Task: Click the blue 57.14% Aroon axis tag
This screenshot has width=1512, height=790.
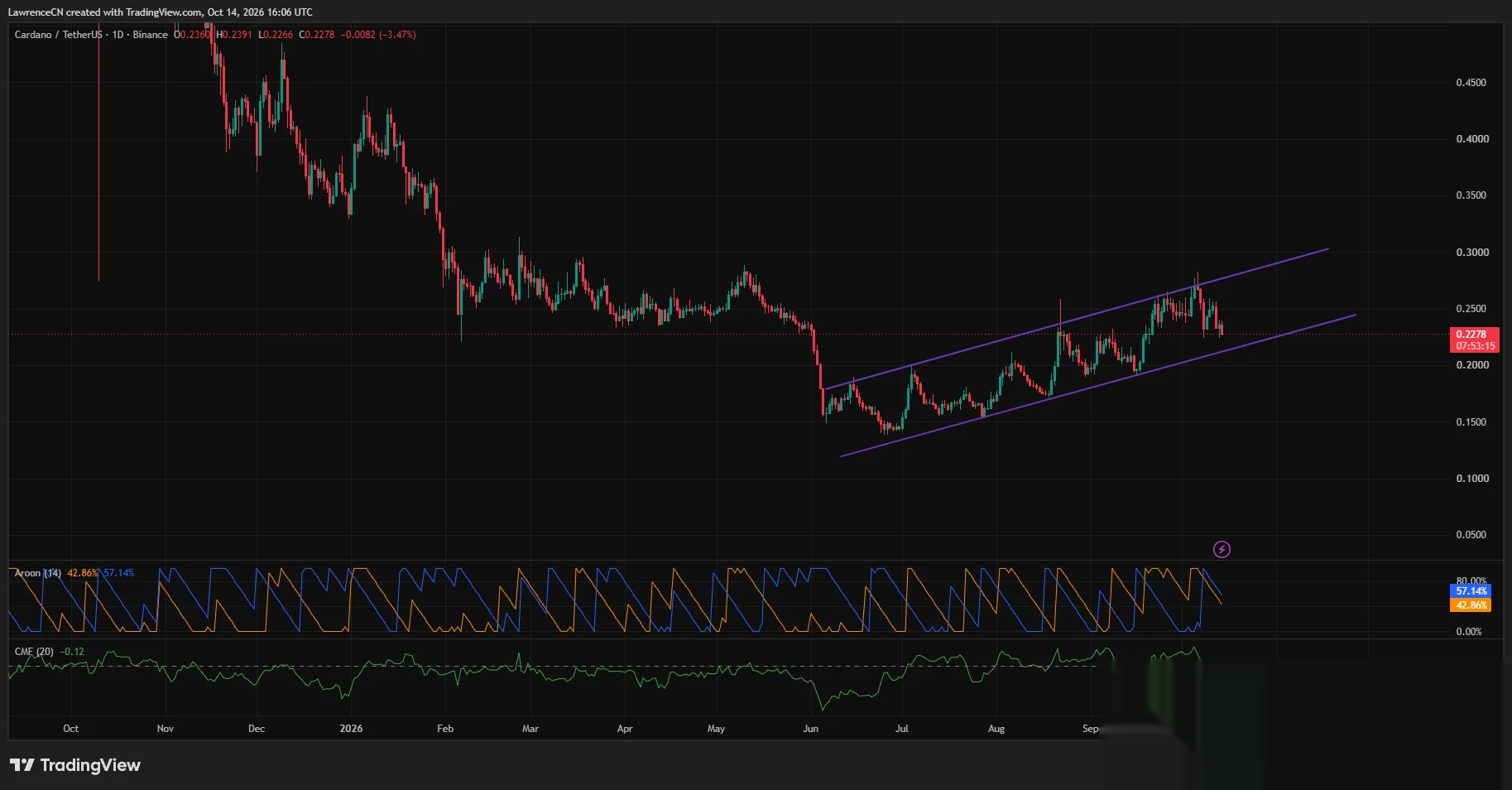Action: coord(1471,591)
